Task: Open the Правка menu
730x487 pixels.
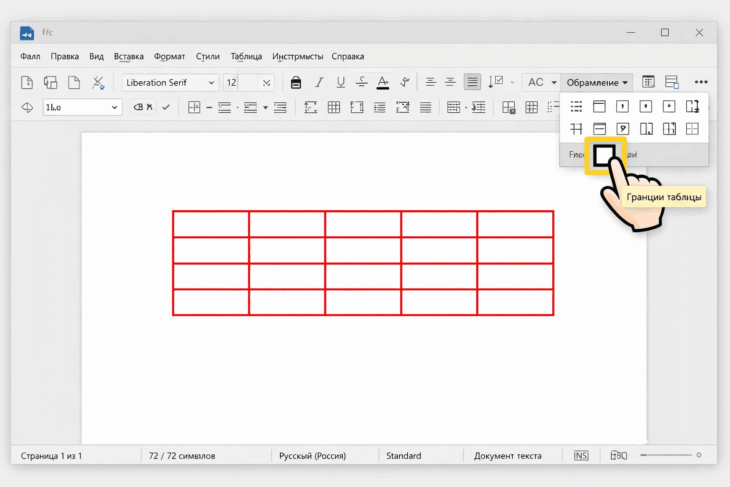Action: (x=65, y=56)
